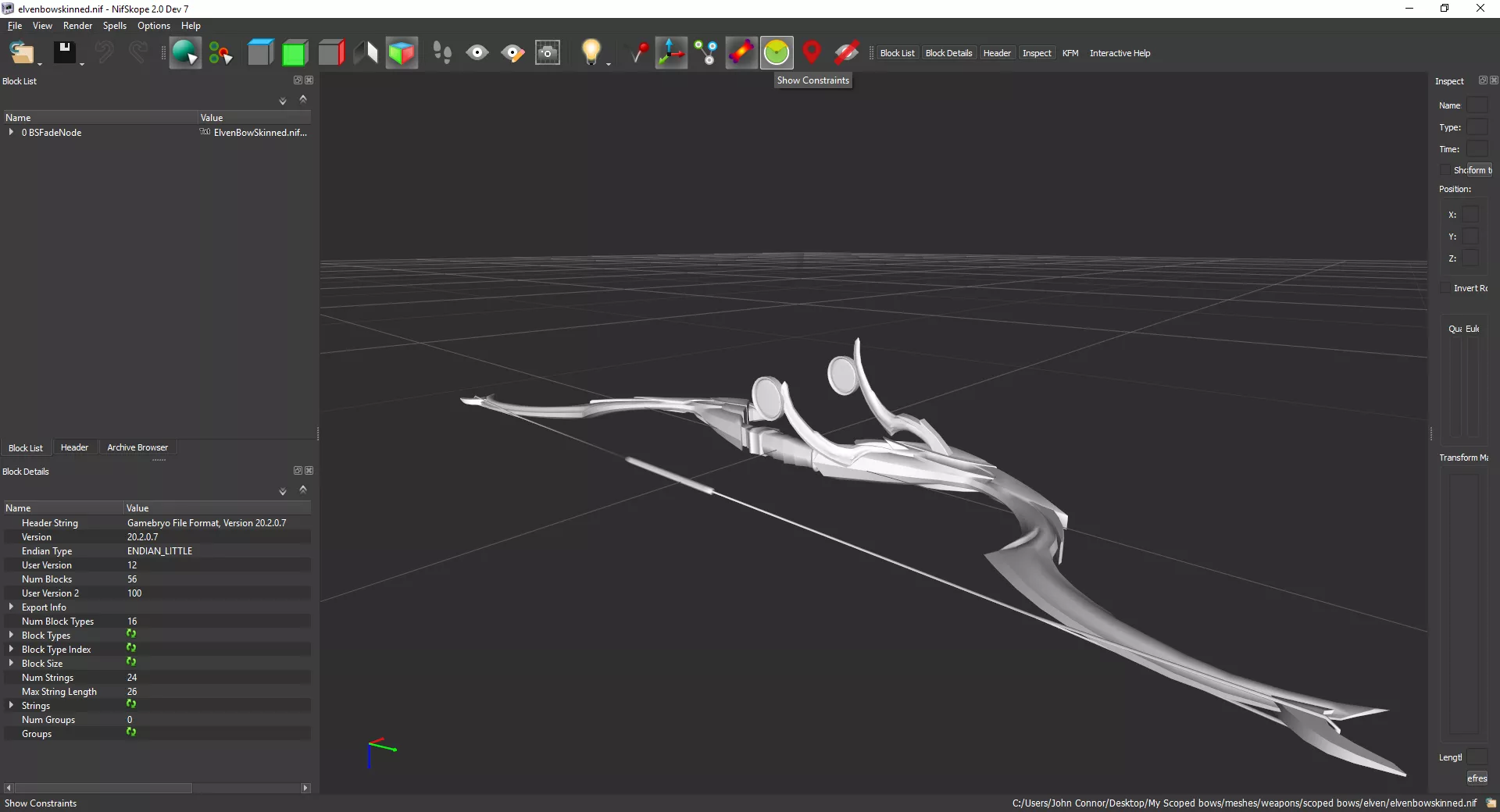Take a screenshot with the camera icon
Screen dimensions: 1500x812
(x=548, y=53)
